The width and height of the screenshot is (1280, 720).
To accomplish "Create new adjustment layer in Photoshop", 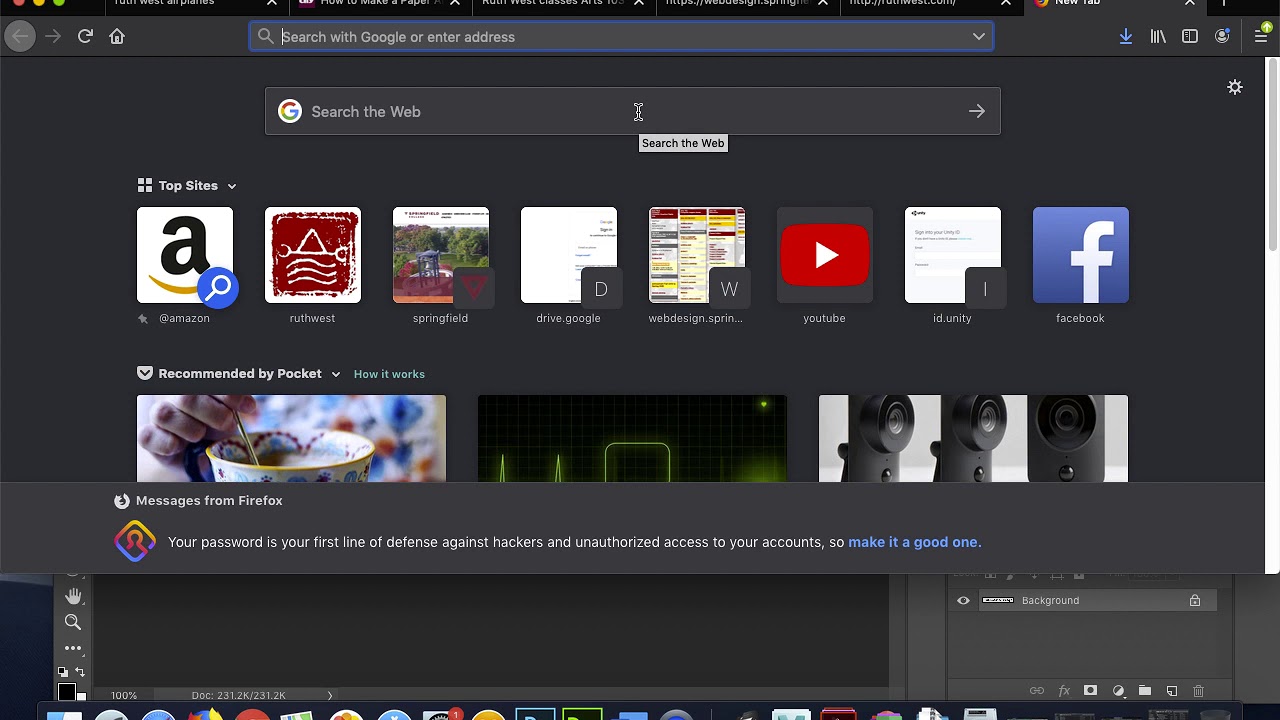I will pos(1118,691).
